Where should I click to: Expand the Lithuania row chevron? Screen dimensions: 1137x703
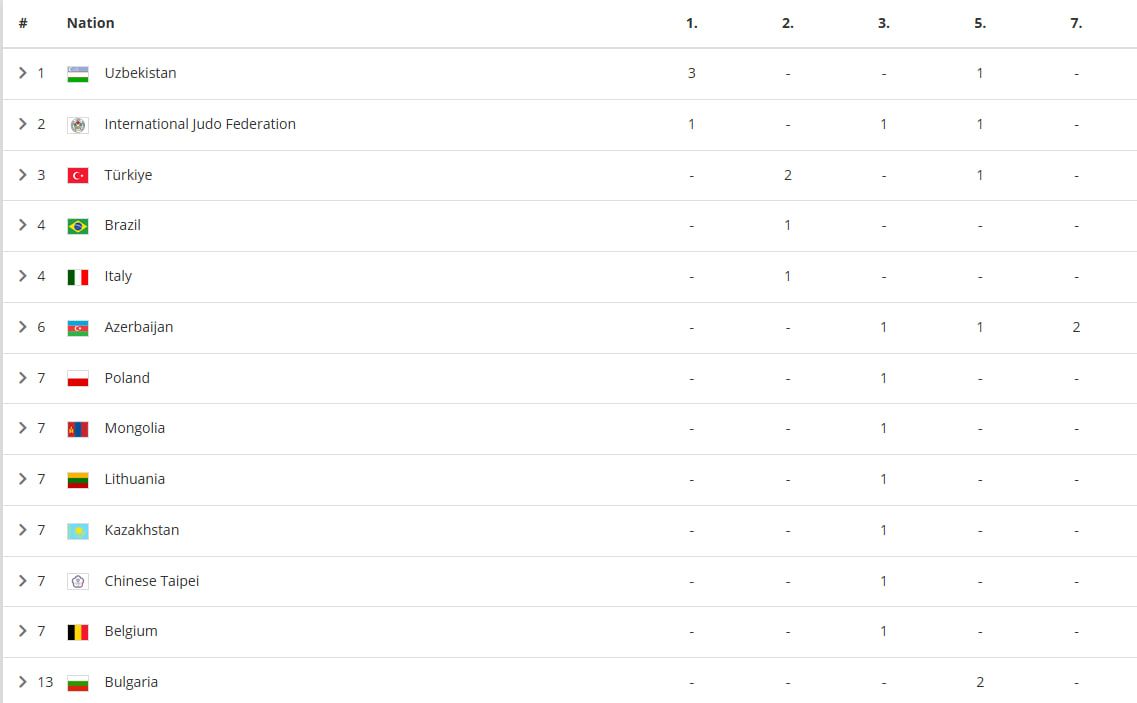click(22, 479)
